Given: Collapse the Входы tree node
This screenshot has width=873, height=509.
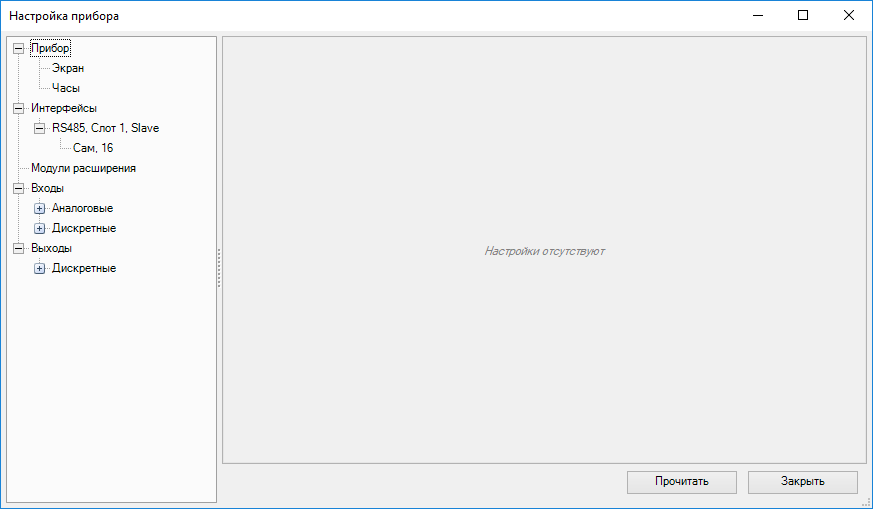Looking at the screenshot, I should click(x=19, y=188).
